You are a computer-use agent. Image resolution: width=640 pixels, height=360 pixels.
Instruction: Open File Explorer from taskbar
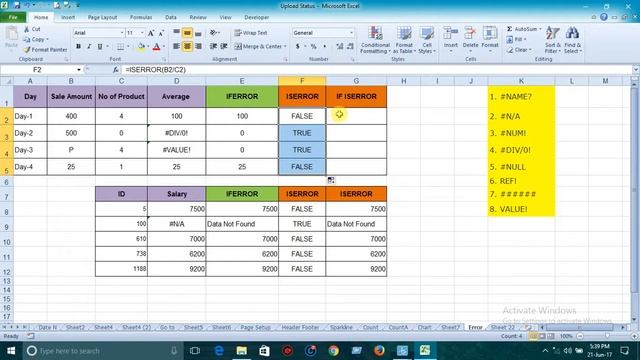pos(242,351)
